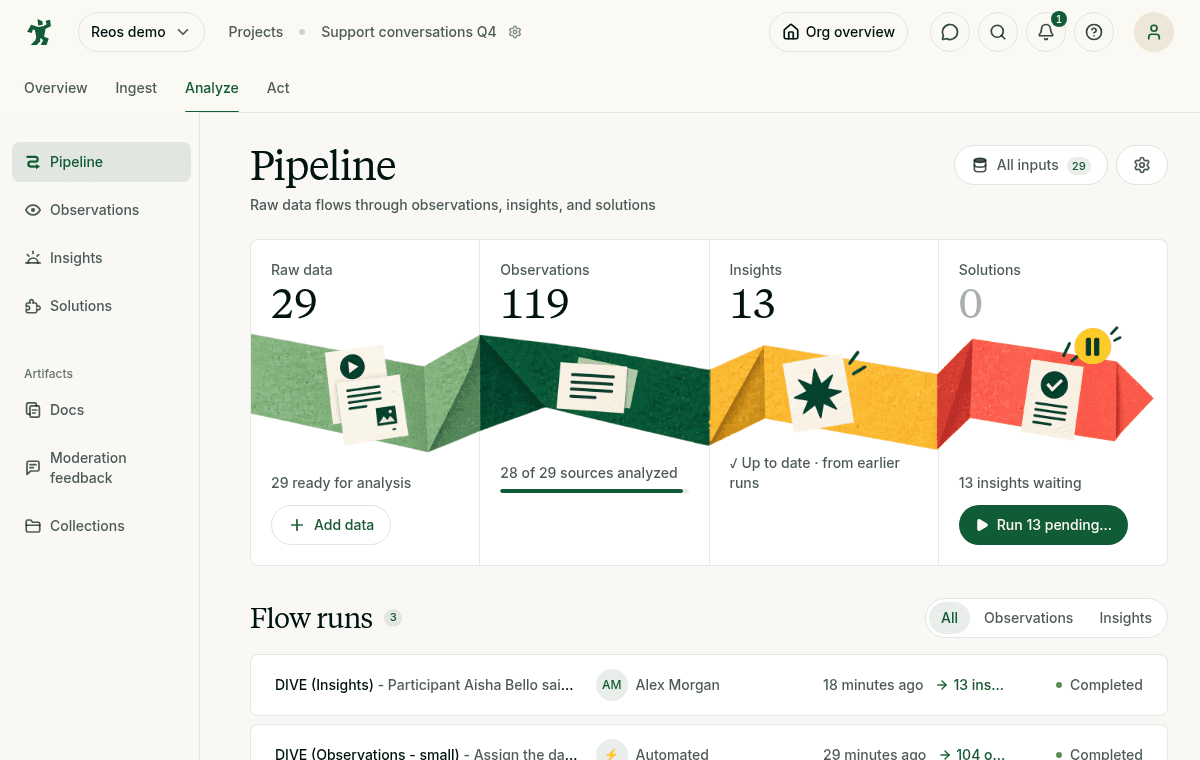Click the Solutions puzzle icon in the sidebar
This screenshot has width=1200, height=760.
pyautogui.click(x=33, y=306)
